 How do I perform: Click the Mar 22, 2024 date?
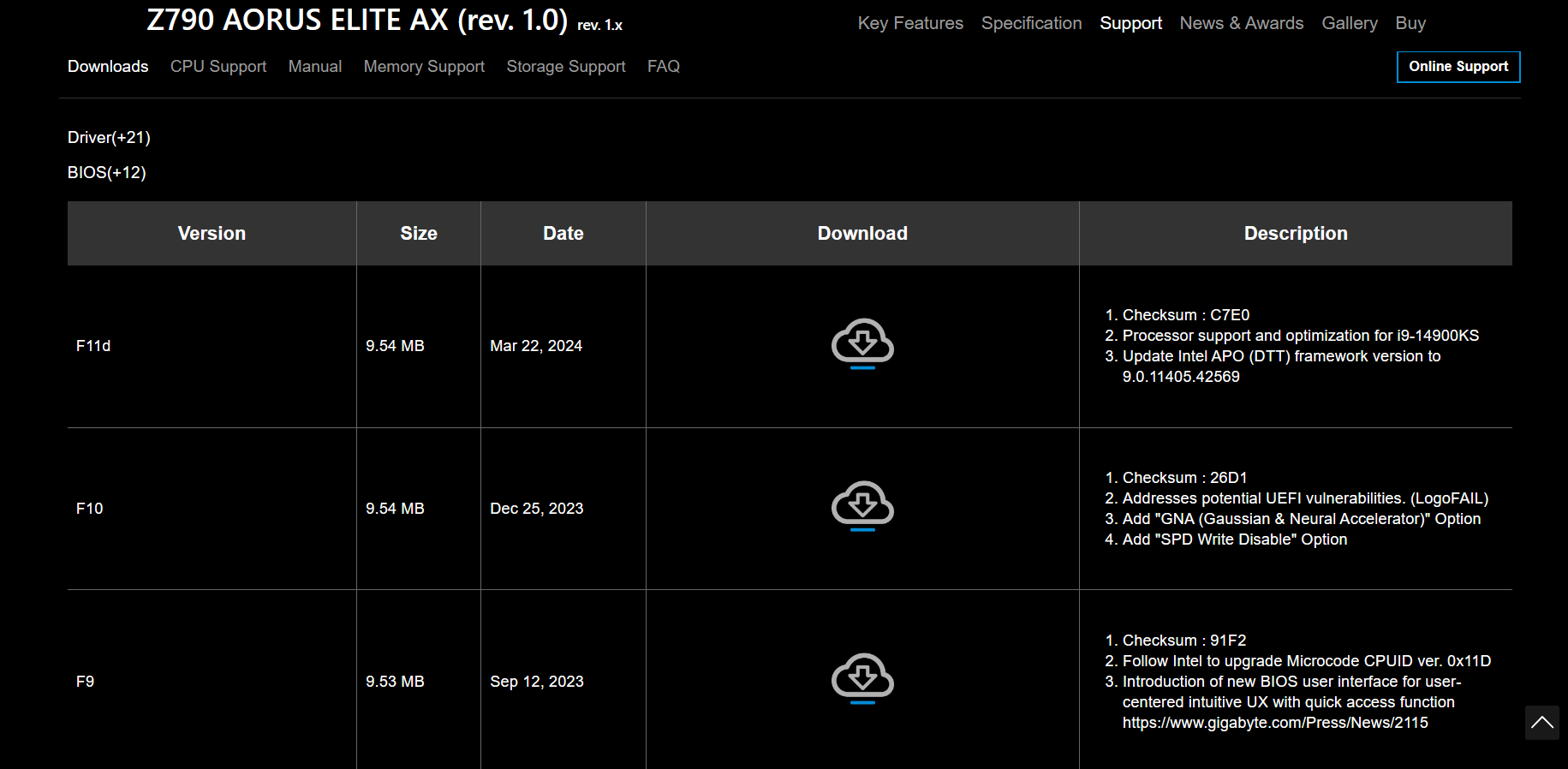(x=536, y=346)
